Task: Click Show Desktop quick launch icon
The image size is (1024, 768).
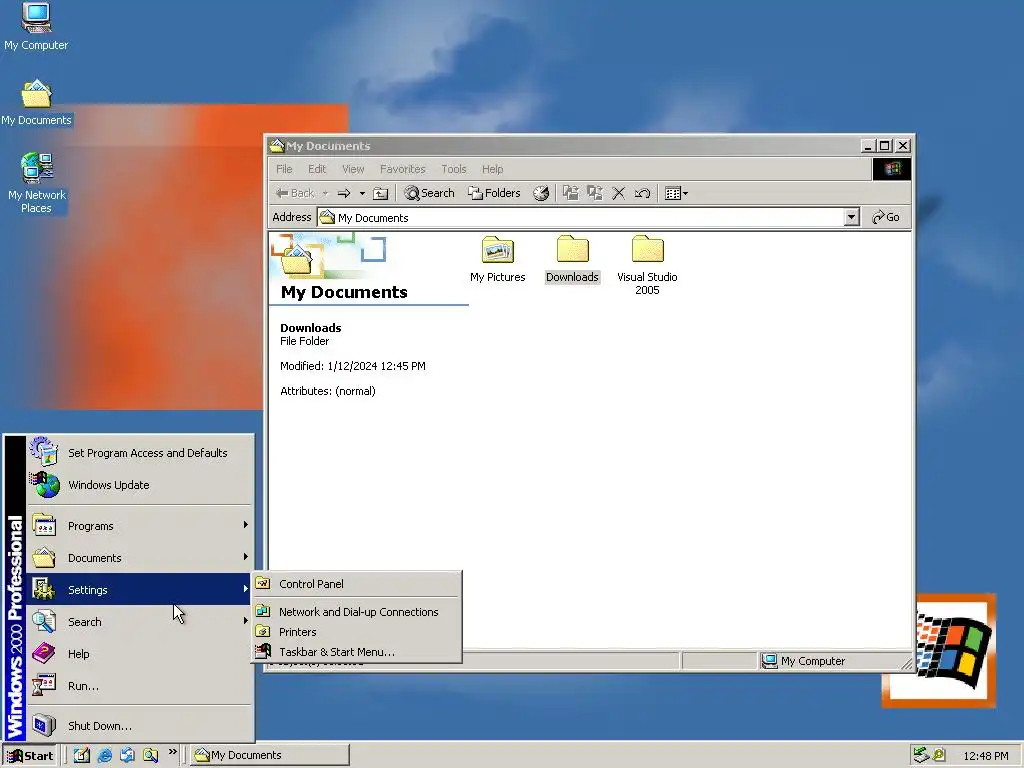Action: [x=82, y=755]
